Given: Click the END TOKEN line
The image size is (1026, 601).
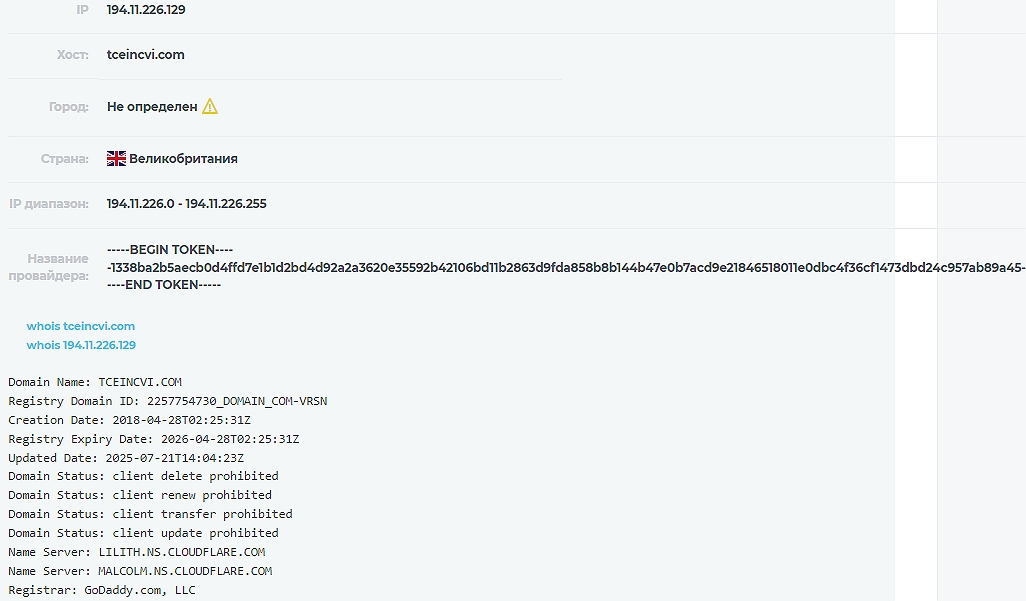Looking at the screenshot, I should tap(164, 285).
